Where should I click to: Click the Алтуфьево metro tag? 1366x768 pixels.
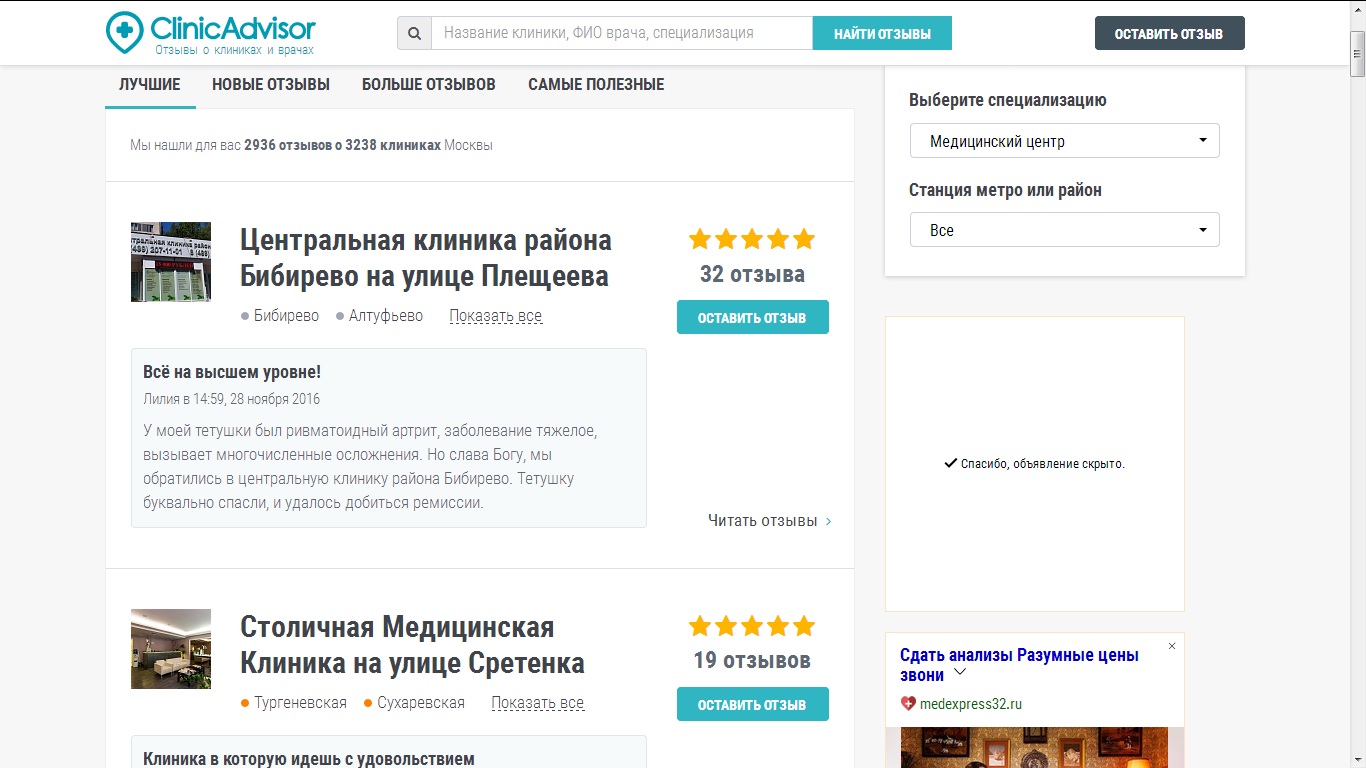tap(380, 316)
